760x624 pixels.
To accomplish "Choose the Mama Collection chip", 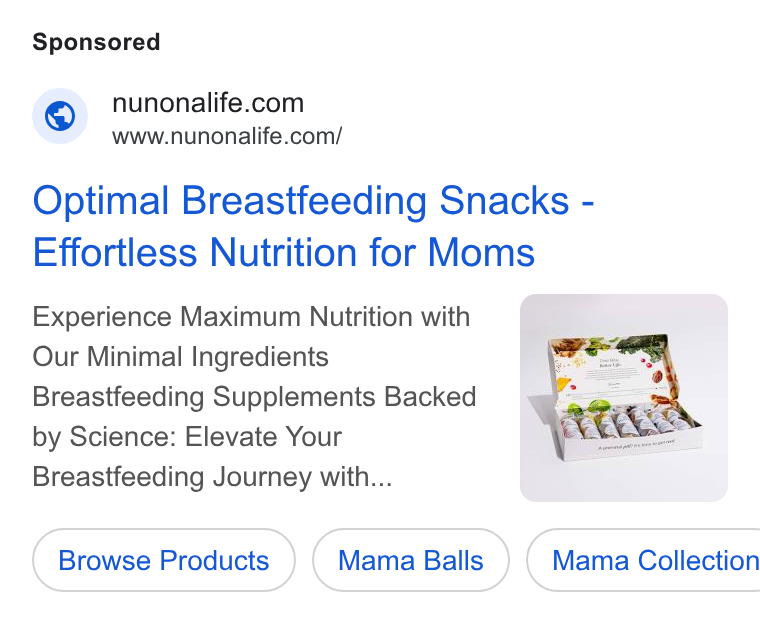I will click(644, 560).
